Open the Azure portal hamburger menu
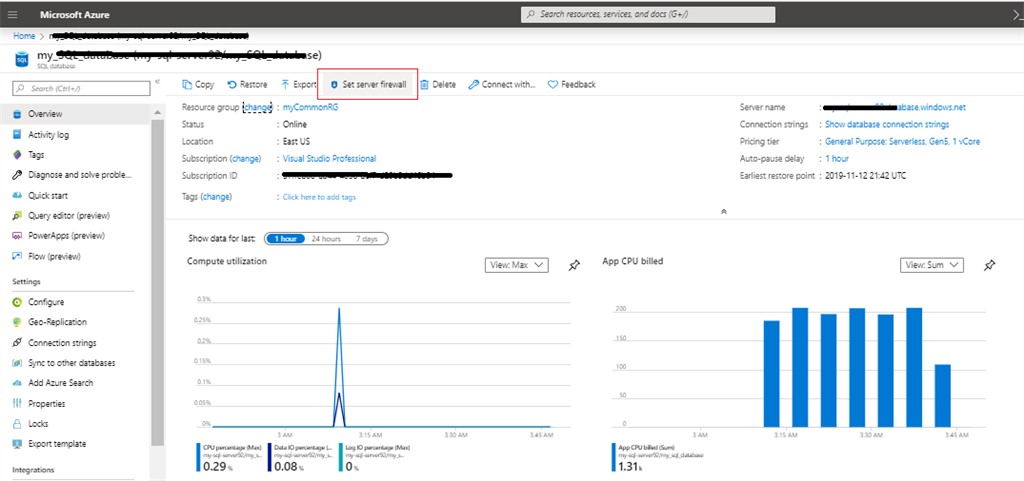 tap(12, 14)
